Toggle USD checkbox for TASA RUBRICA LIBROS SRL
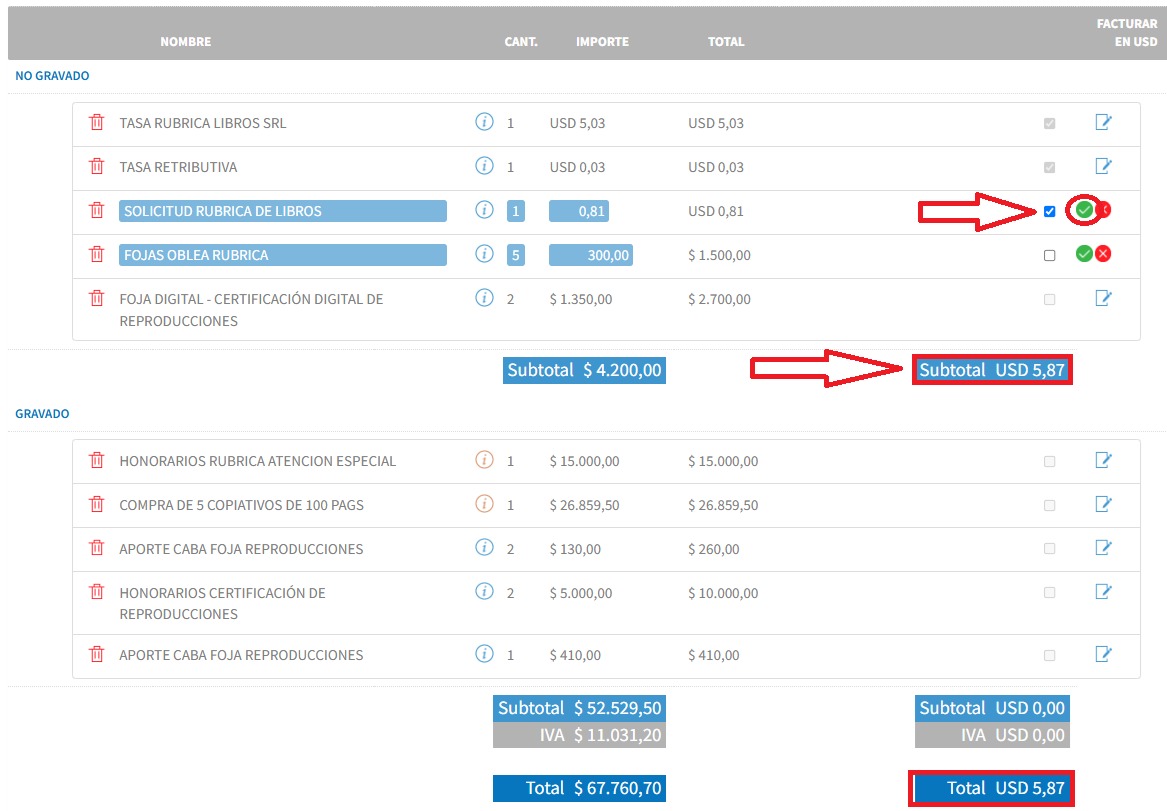This screenshot has height=811, width=1167. click(1049, 124)
